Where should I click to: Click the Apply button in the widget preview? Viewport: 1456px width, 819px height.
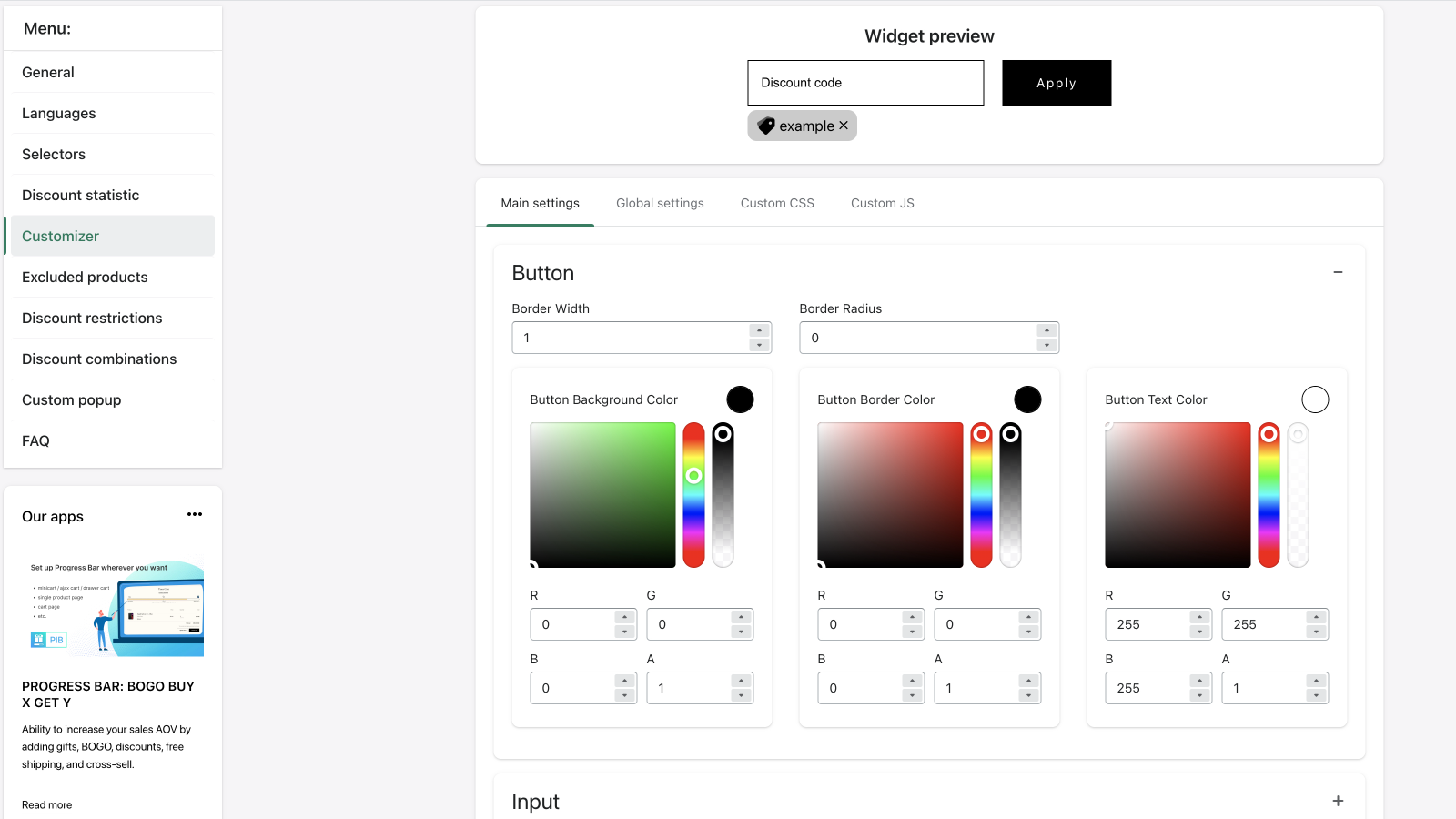[1056, 83]
